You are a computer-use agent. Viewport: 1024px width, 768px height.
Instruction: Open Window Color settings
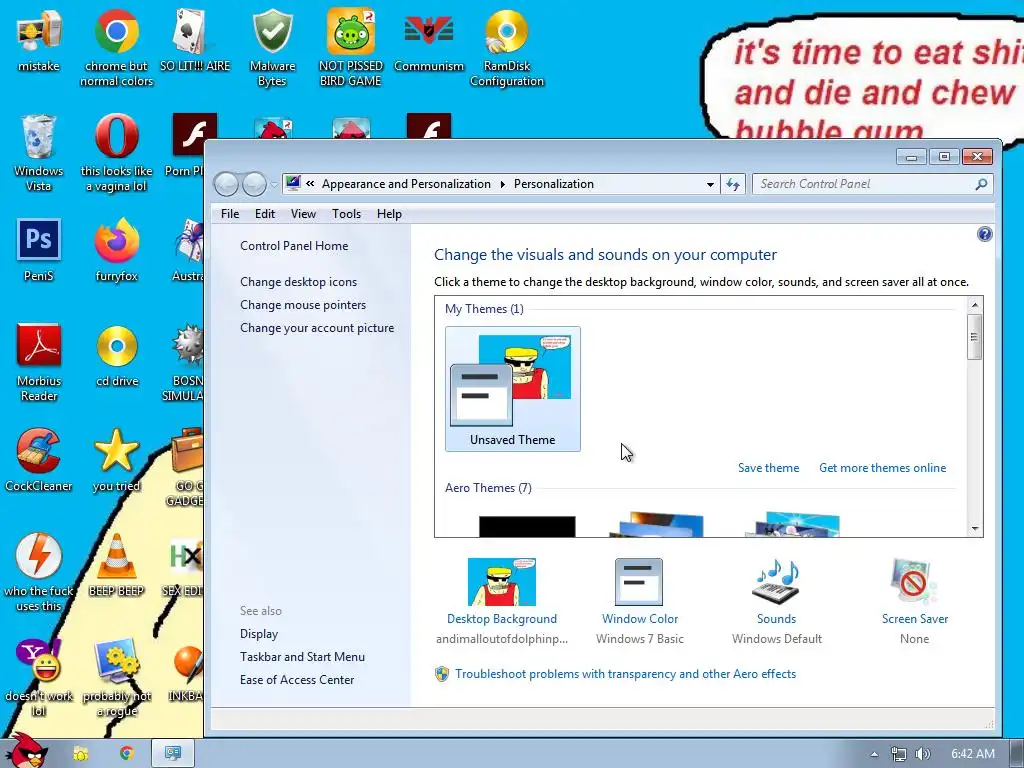tap(639, 601)
